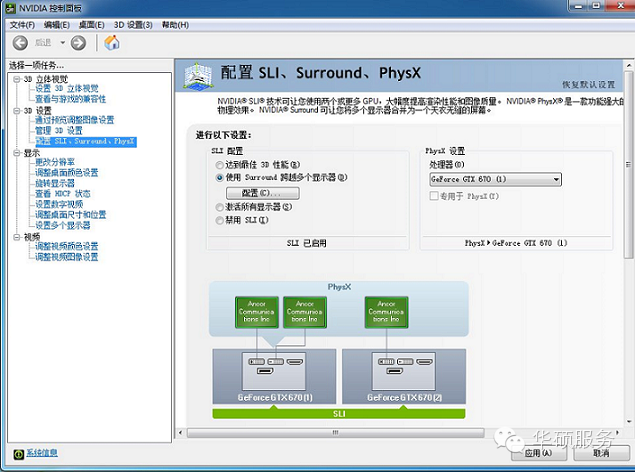The height and width of the screenshot is (472, 635).
Task: Open the 3D 设置(3) menu
Action: (133, 25)
